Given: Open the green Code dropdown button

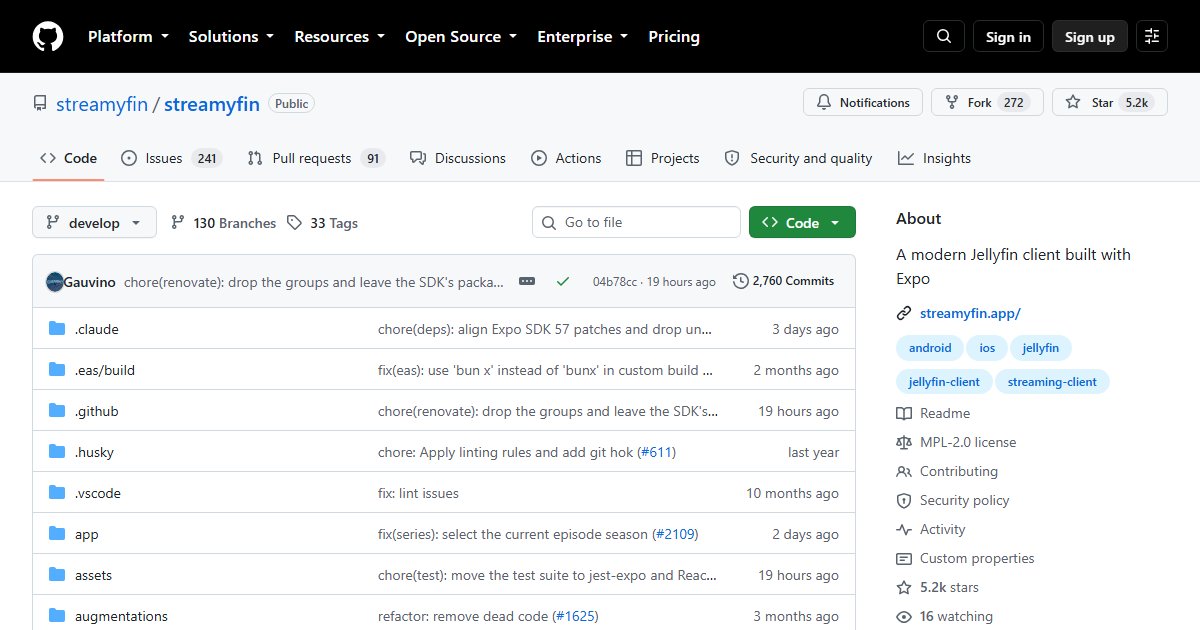Looking at the screenshot, I should pyautogui.click(x=802, y=223).
